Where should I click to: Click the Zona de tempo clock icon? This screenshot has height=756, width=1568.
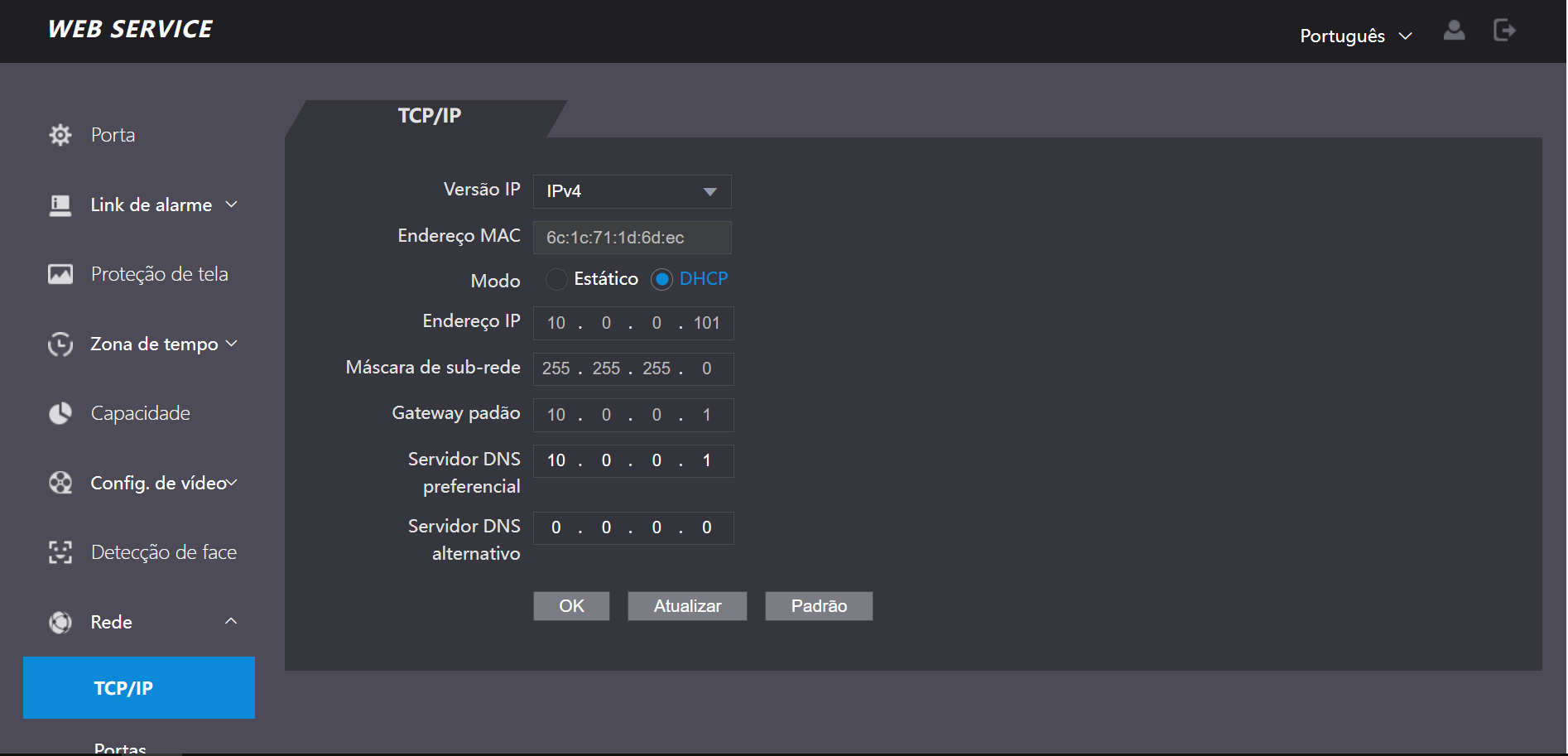[x=60, y=344]
